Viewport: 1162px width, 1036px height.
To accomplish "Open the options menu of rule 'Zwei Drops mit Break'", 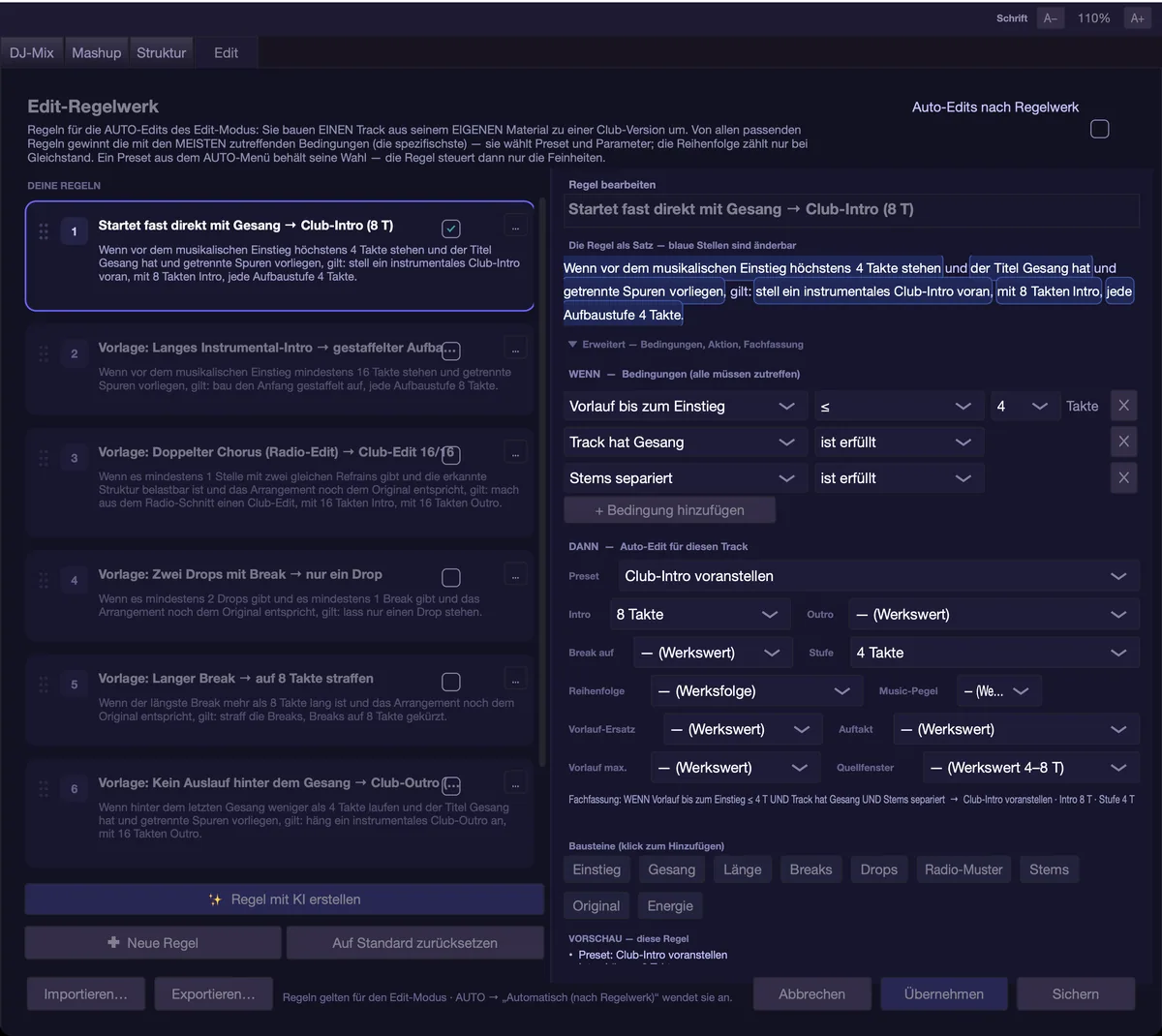I will (x=515, y=576).
